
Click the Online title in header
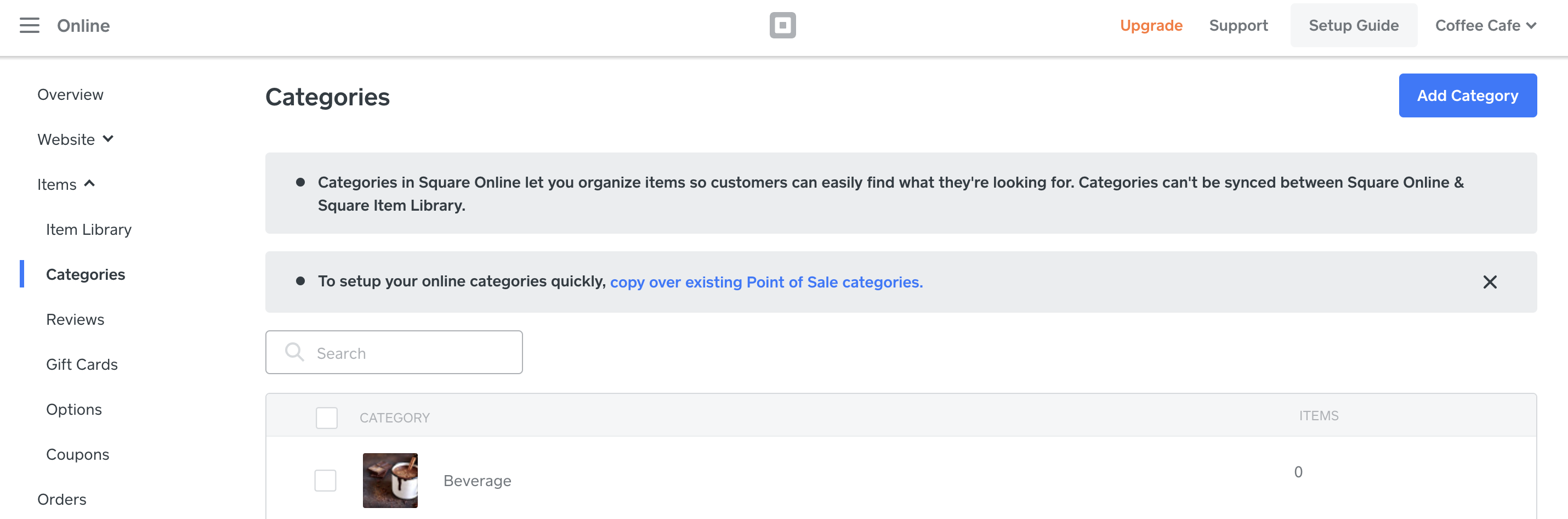(x=83, y=26)
